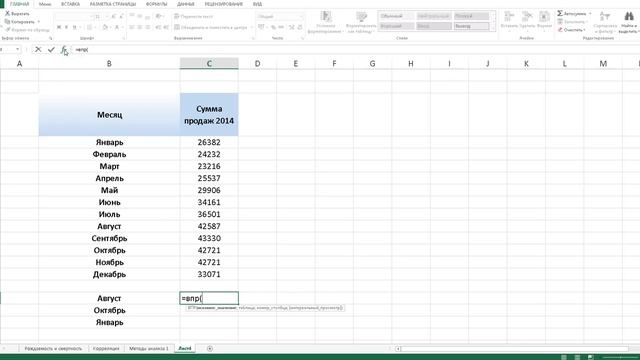Open the Conditional Formatting menu
Image resolution: width=640 pixels, height=360 pixels.
coord(325,22)
